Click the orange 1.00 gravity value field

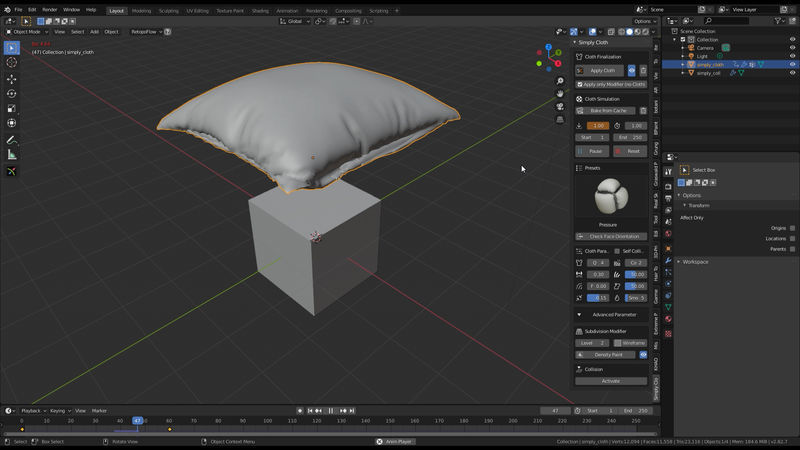click(x=598, y=126)
